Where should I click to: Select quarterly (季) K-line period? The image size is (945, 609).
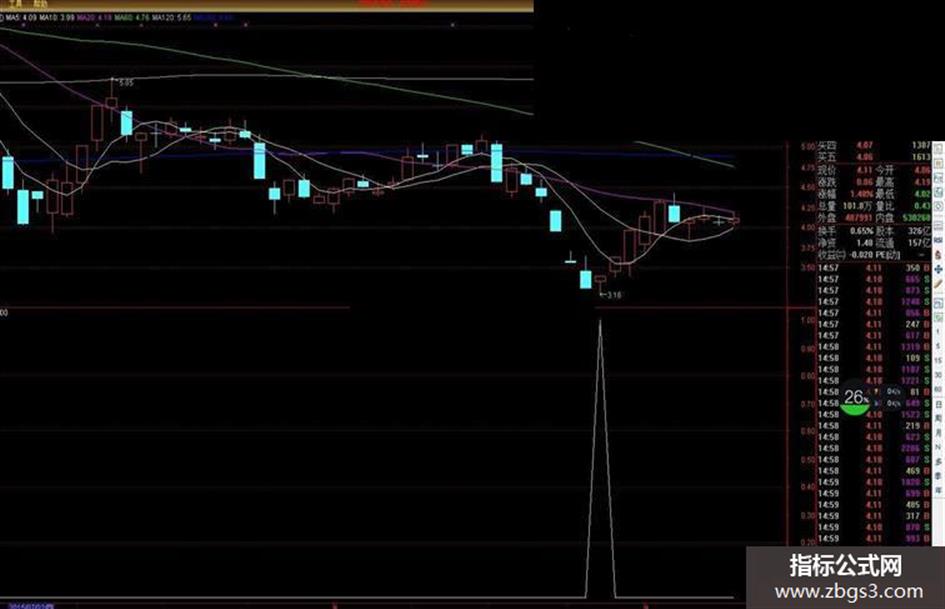point(938,476)
